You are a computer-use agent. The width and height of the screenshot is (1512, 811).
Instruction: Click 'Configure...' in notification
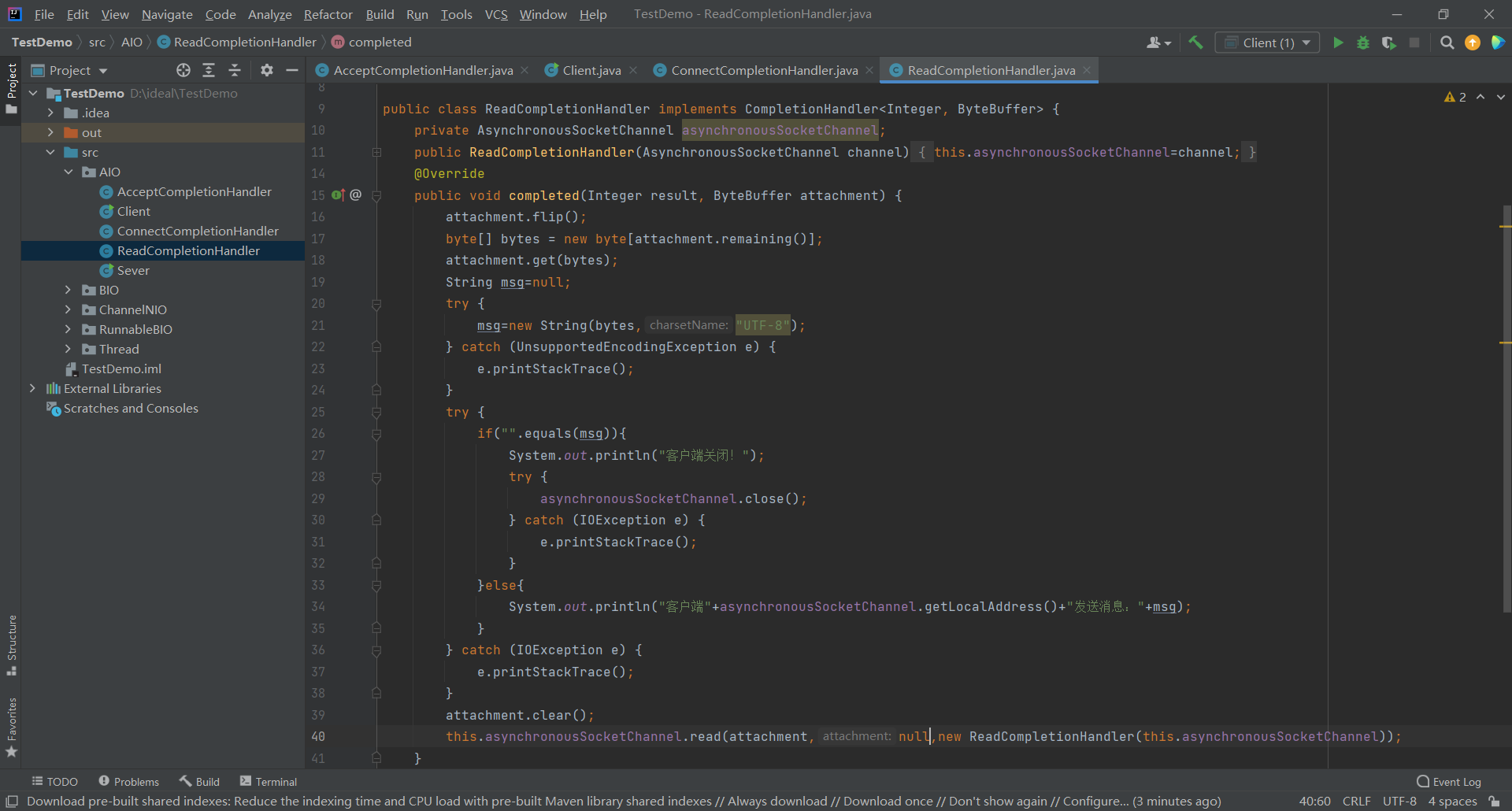pos(1095,802)
